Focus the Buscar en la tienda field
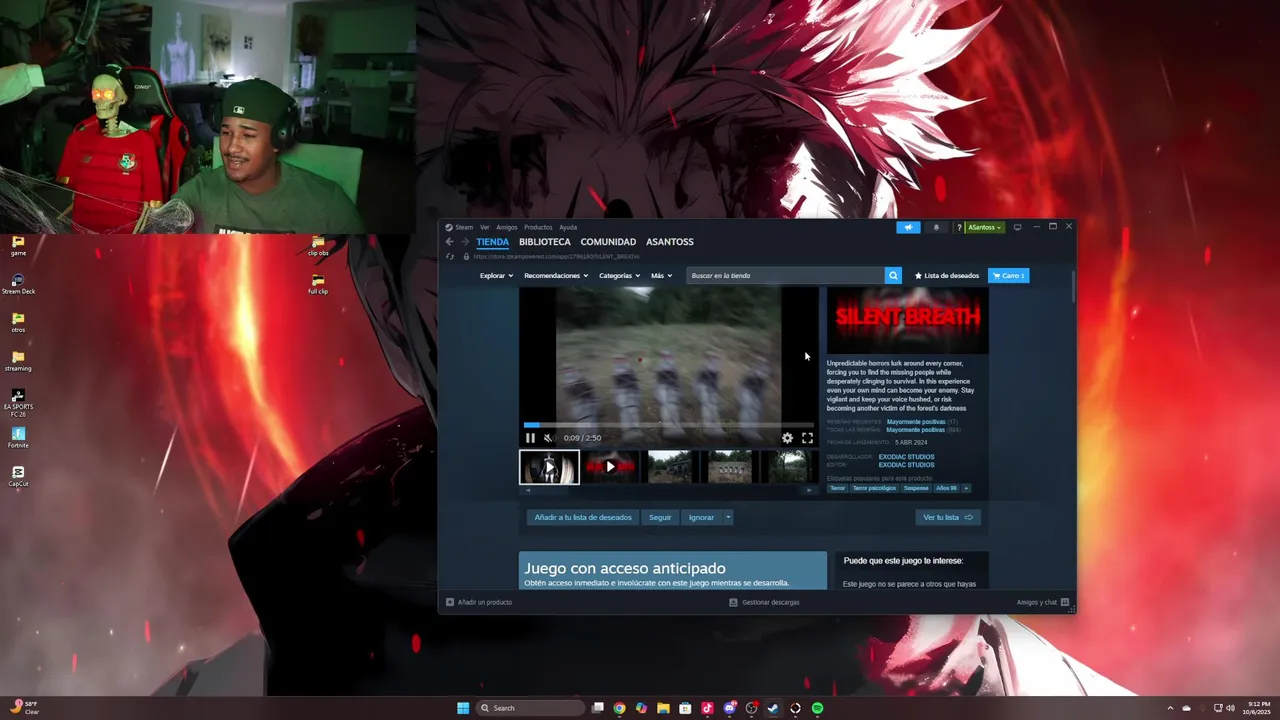 pos(786,275)
